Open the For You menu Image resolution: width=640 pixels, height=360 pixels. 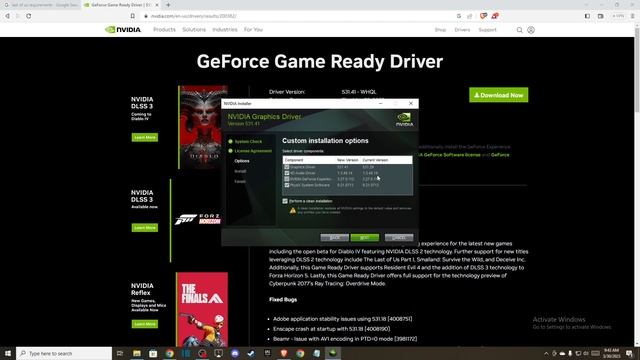tap(253, 30)
